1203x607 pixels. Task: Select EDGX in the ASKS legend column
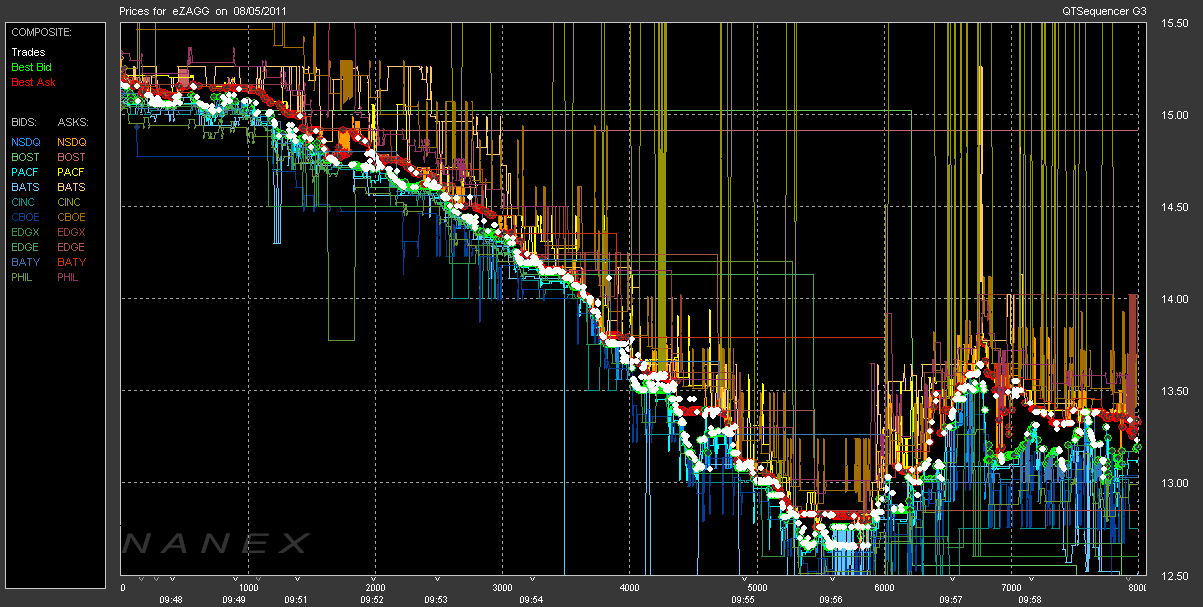point(72,232)
